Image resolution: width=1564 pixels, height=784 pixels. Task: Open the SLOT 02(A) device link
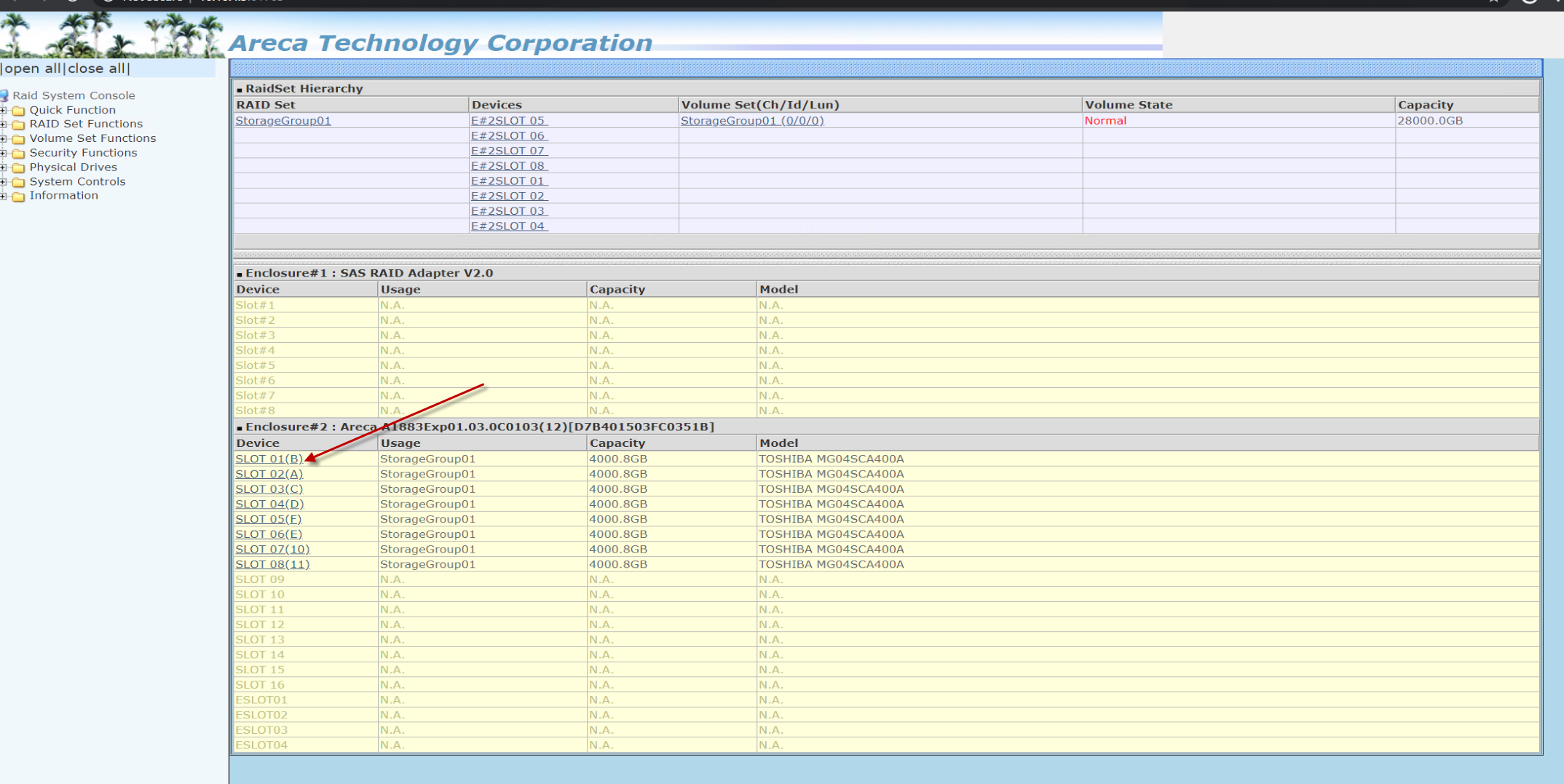269,474
